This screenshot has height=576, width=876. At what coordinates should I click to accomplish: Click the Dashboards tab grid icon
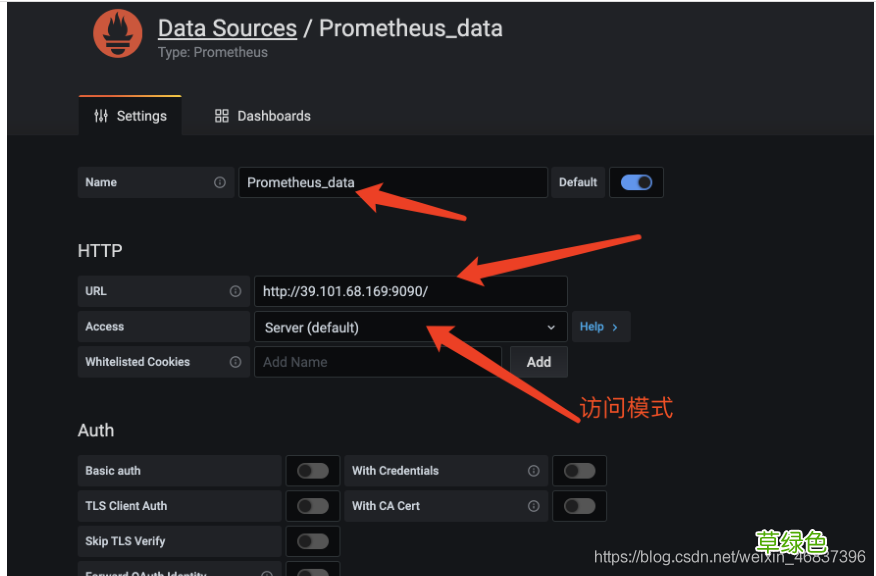pos(222,116)
